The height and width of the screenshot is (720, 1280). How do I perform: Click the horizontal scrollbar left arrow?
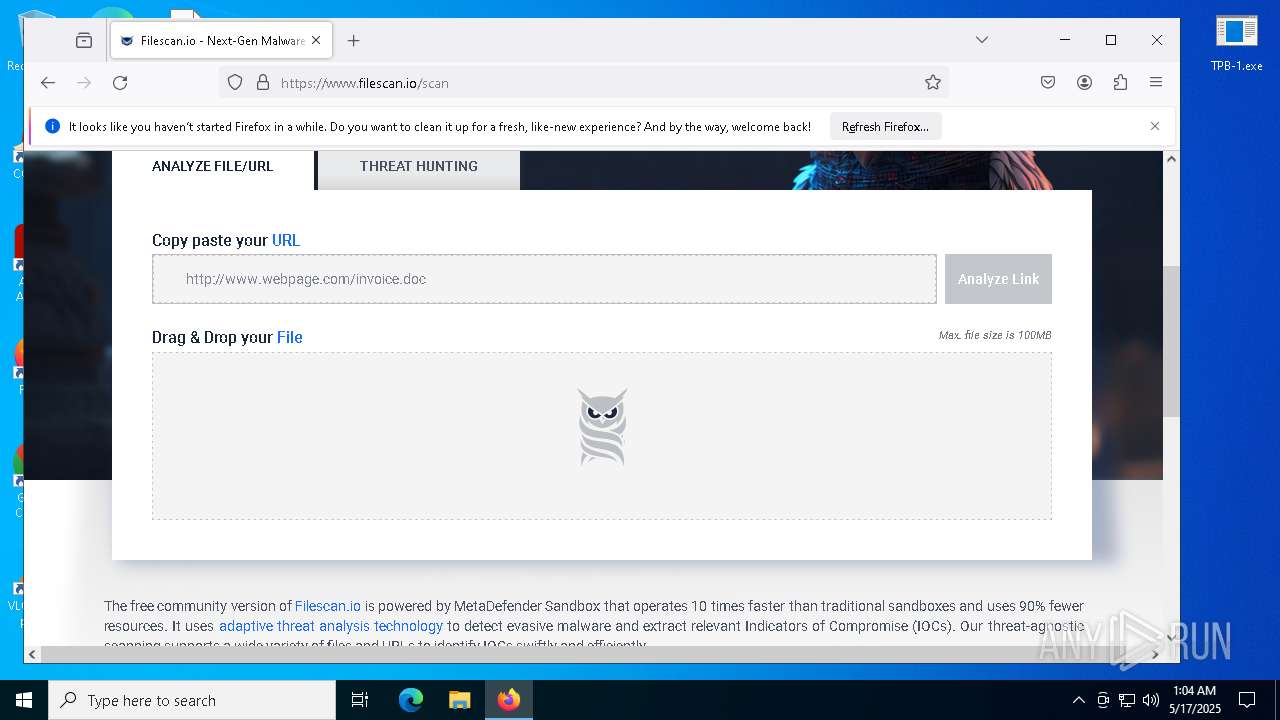click(x=32, y=654)
